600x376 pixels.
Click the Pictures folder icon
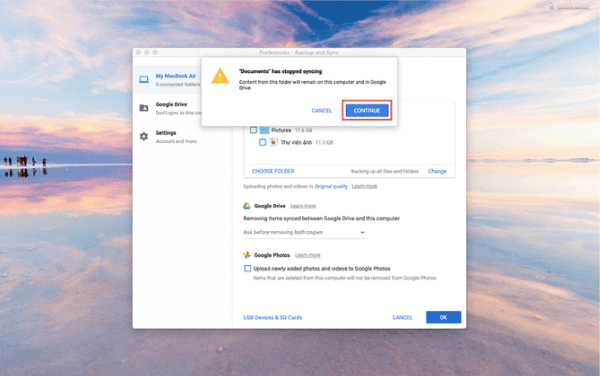click(264, 130)
